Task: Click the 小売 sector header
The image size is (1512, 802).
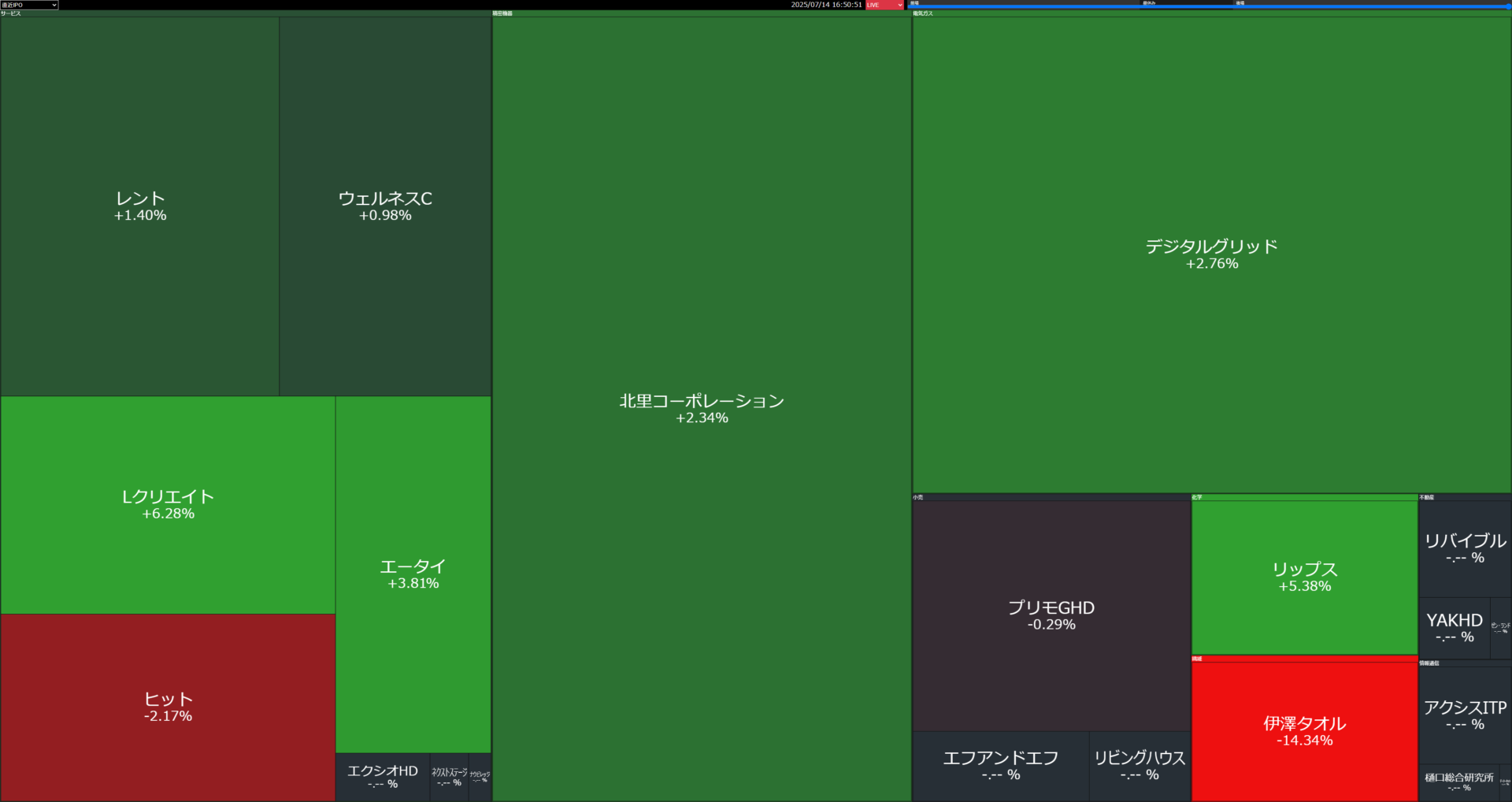Action: coord(1051,497)
